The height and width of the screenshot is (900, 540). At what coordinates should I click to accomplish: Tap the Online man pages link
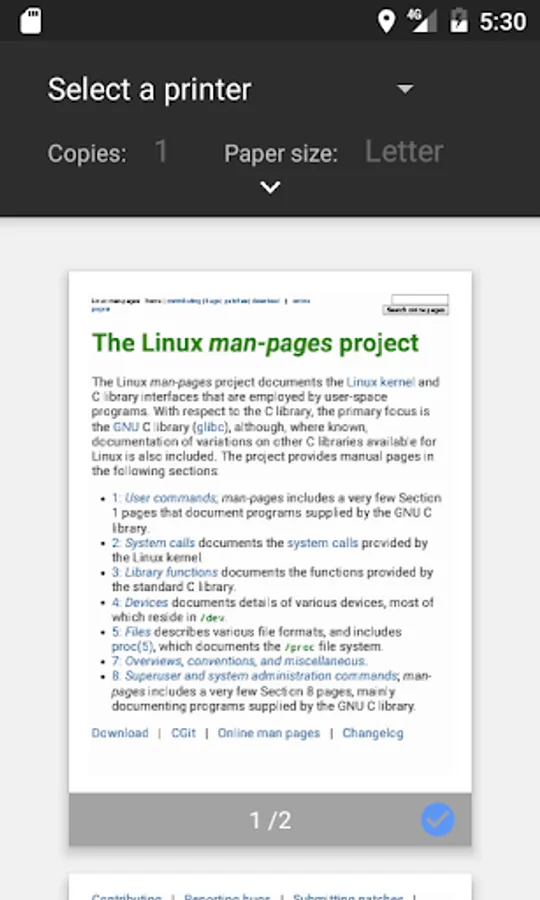pos(269,733)
